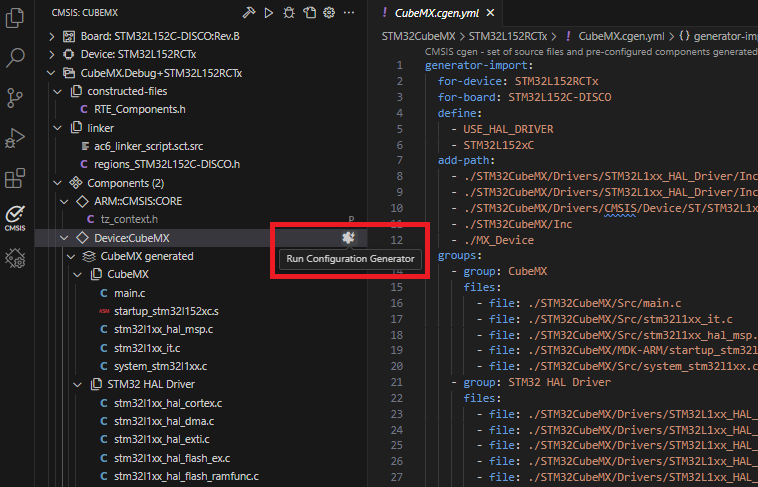The width and height of the screenshot is (758, 487).
Task: Click the CMSIS: CUBEMX panel title
Action: tap(85, 13)
